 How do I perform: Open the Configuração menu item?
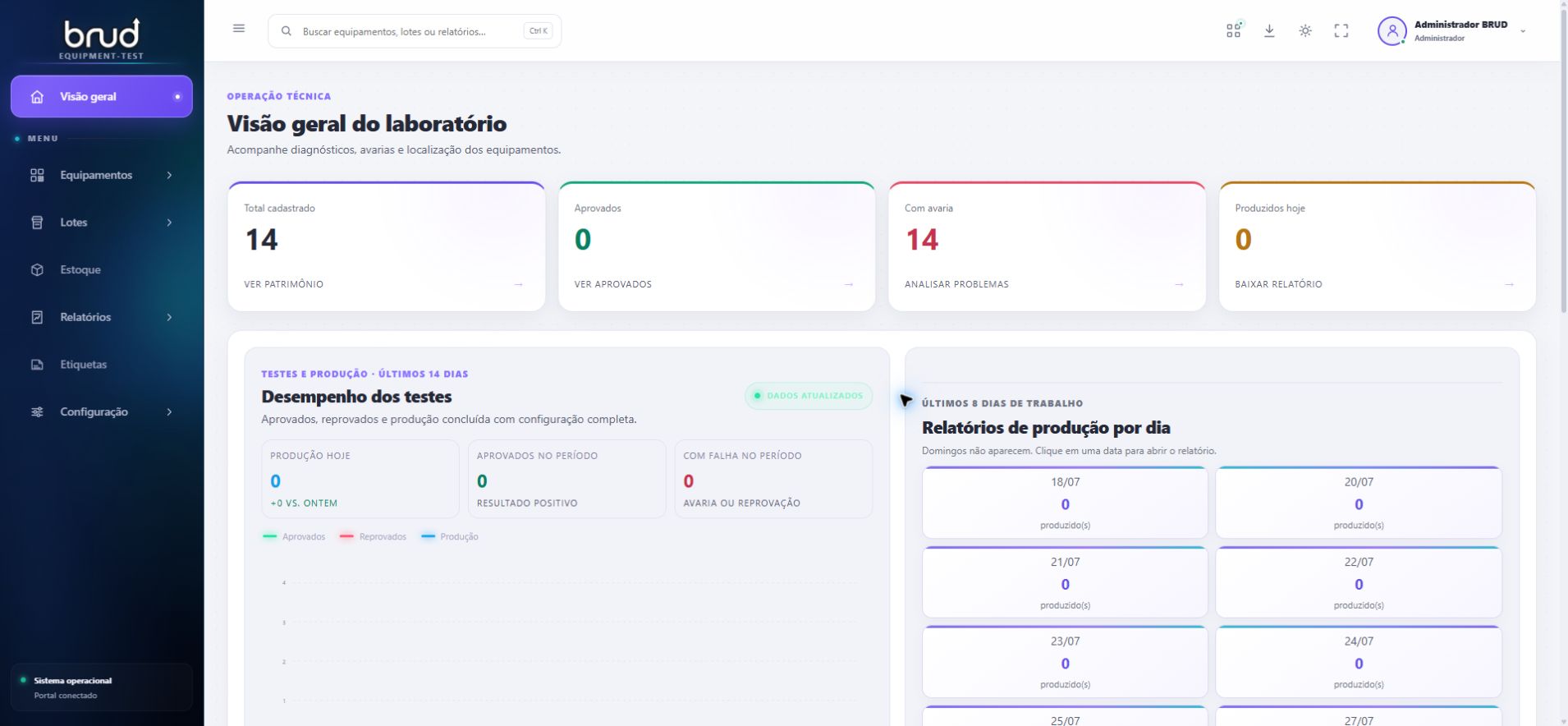[102, 412]
